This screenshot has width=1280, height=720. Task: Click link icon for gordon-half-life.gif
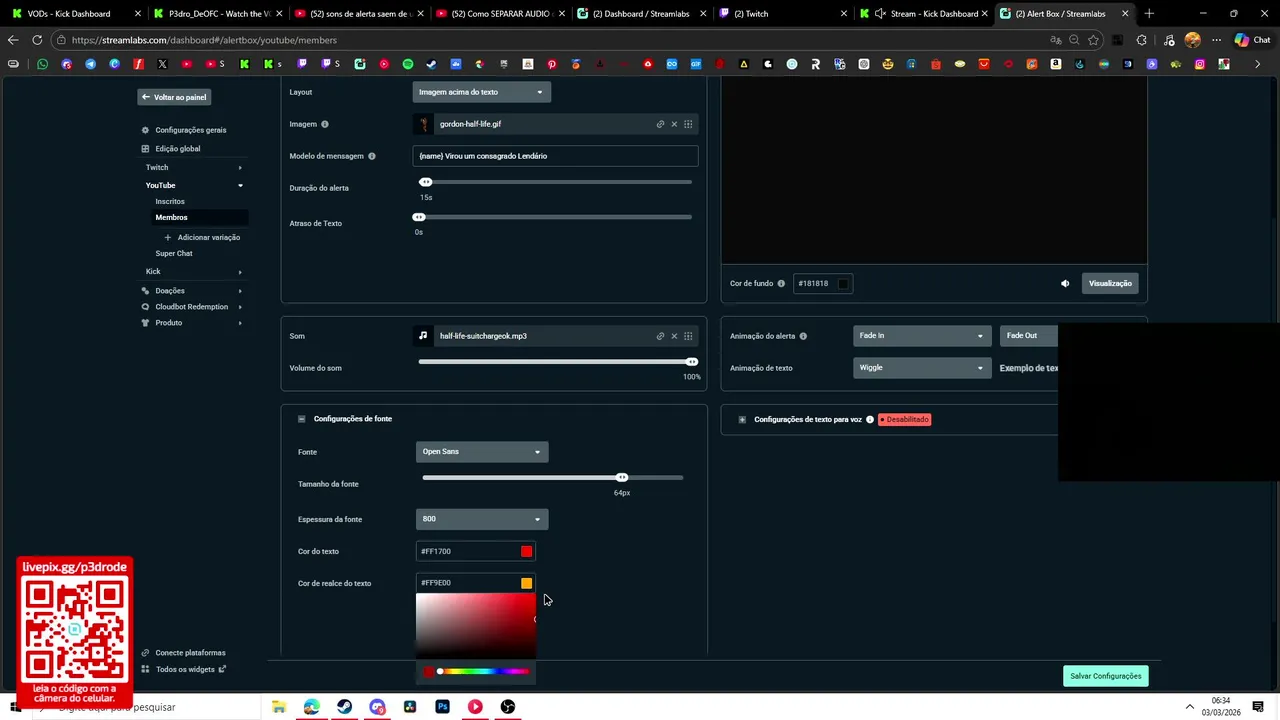pyautogui.click(x=660, y=124)
